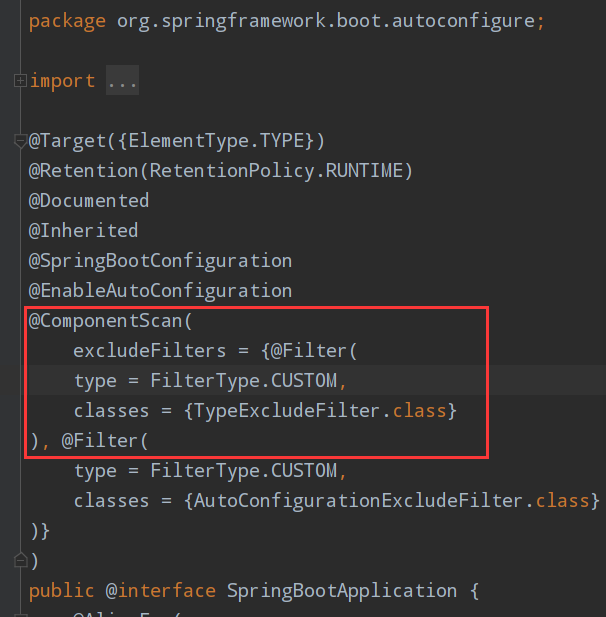Select org.springframework.boot.autoconfigure package name
The image size is (606, 617).
pyautogui.click(x=326, y=21)
